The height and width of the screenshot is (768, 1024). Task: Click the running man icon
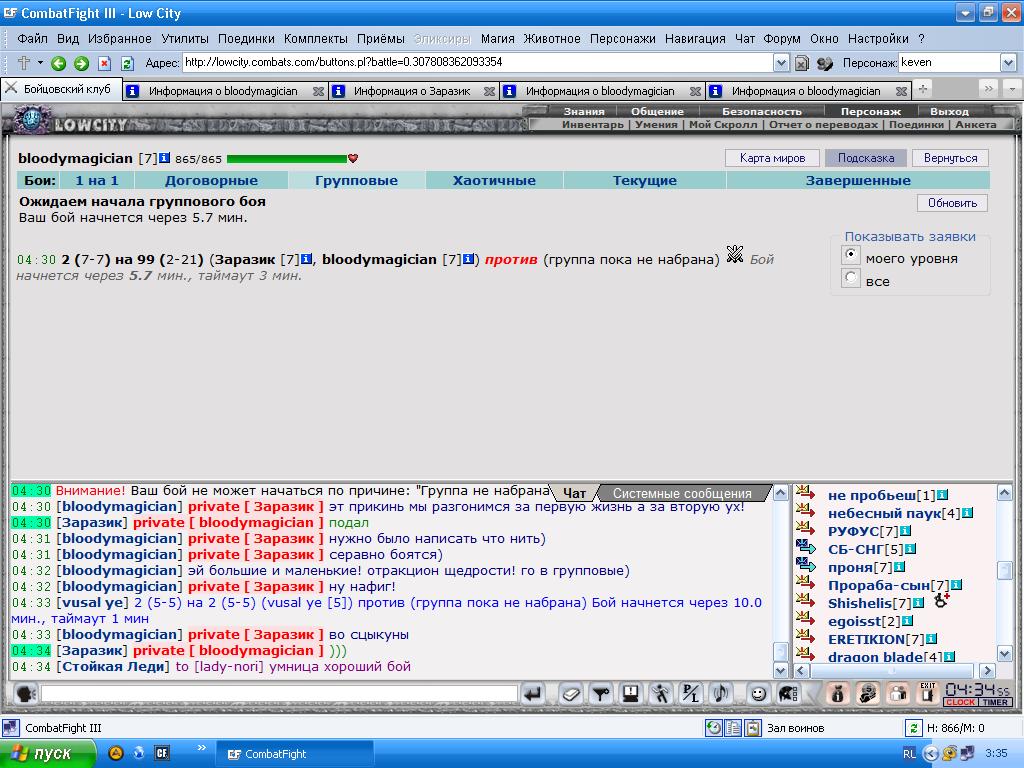661,693
